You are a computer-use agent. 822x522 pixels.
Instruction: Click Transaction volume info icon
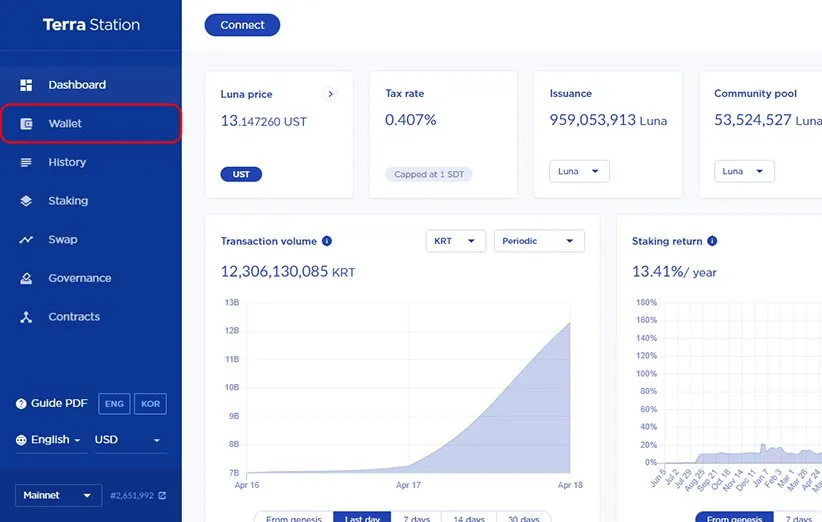pyautogui.click(x=327, y=241)
